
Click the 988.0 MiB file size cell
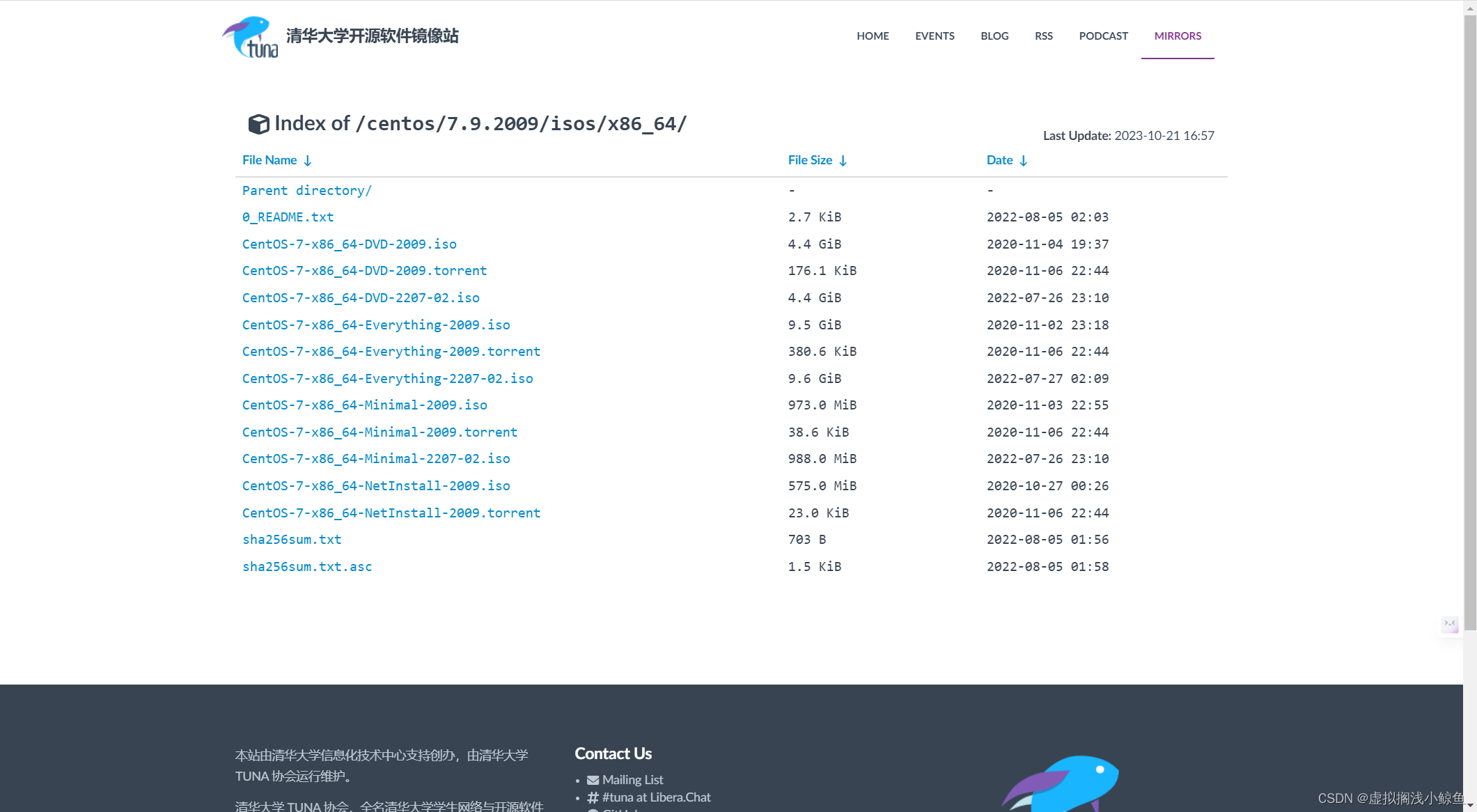click(822, 459)
